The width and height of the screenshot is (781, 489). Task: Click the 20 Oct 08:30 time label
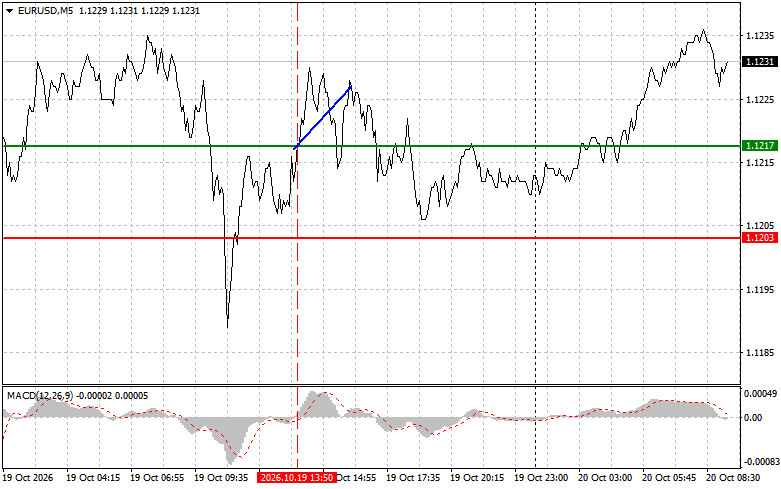pos(733,478)
